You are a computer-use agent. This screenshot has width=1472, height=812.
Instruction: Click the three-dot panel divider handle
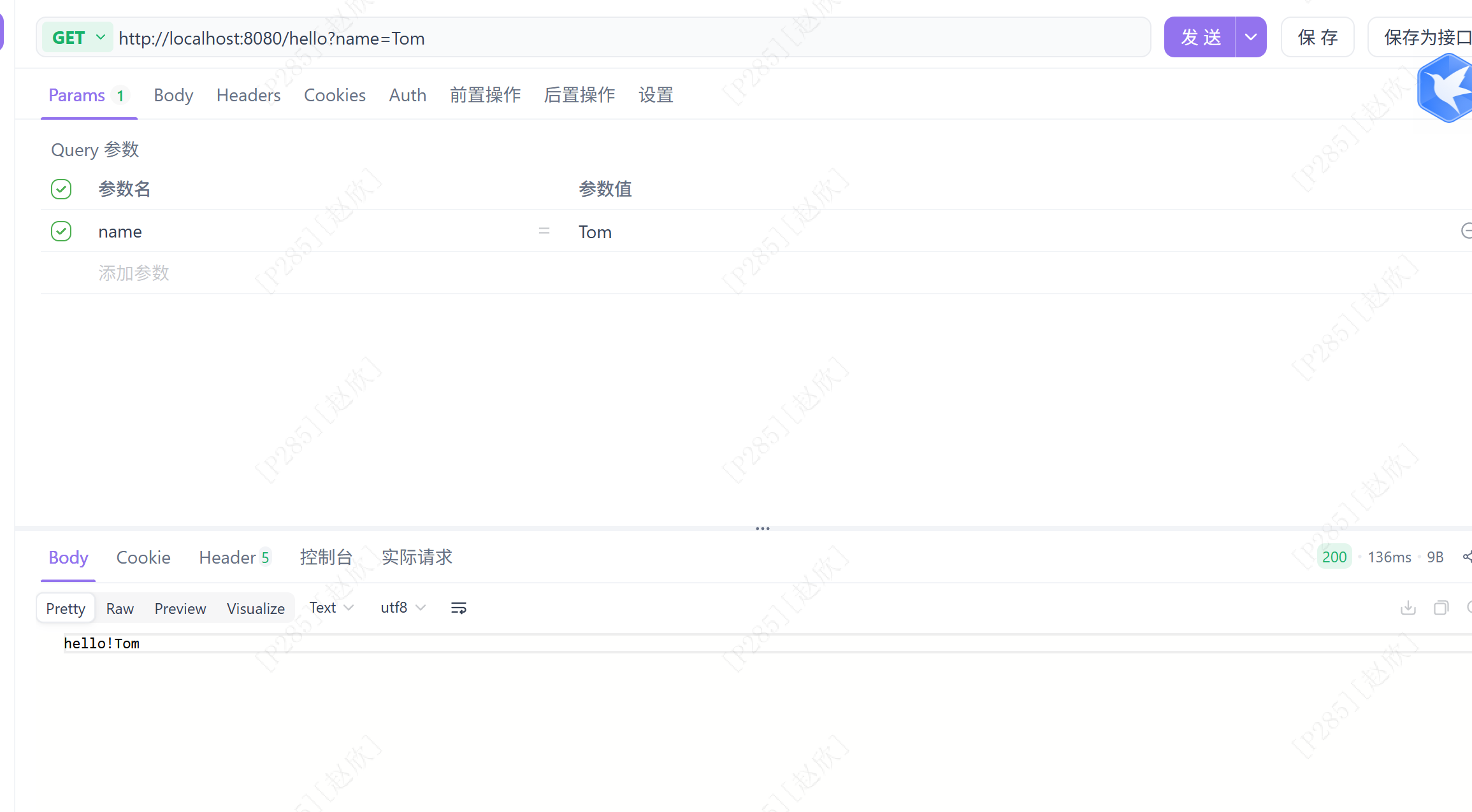pyautogui.click(x=762, y=529)
